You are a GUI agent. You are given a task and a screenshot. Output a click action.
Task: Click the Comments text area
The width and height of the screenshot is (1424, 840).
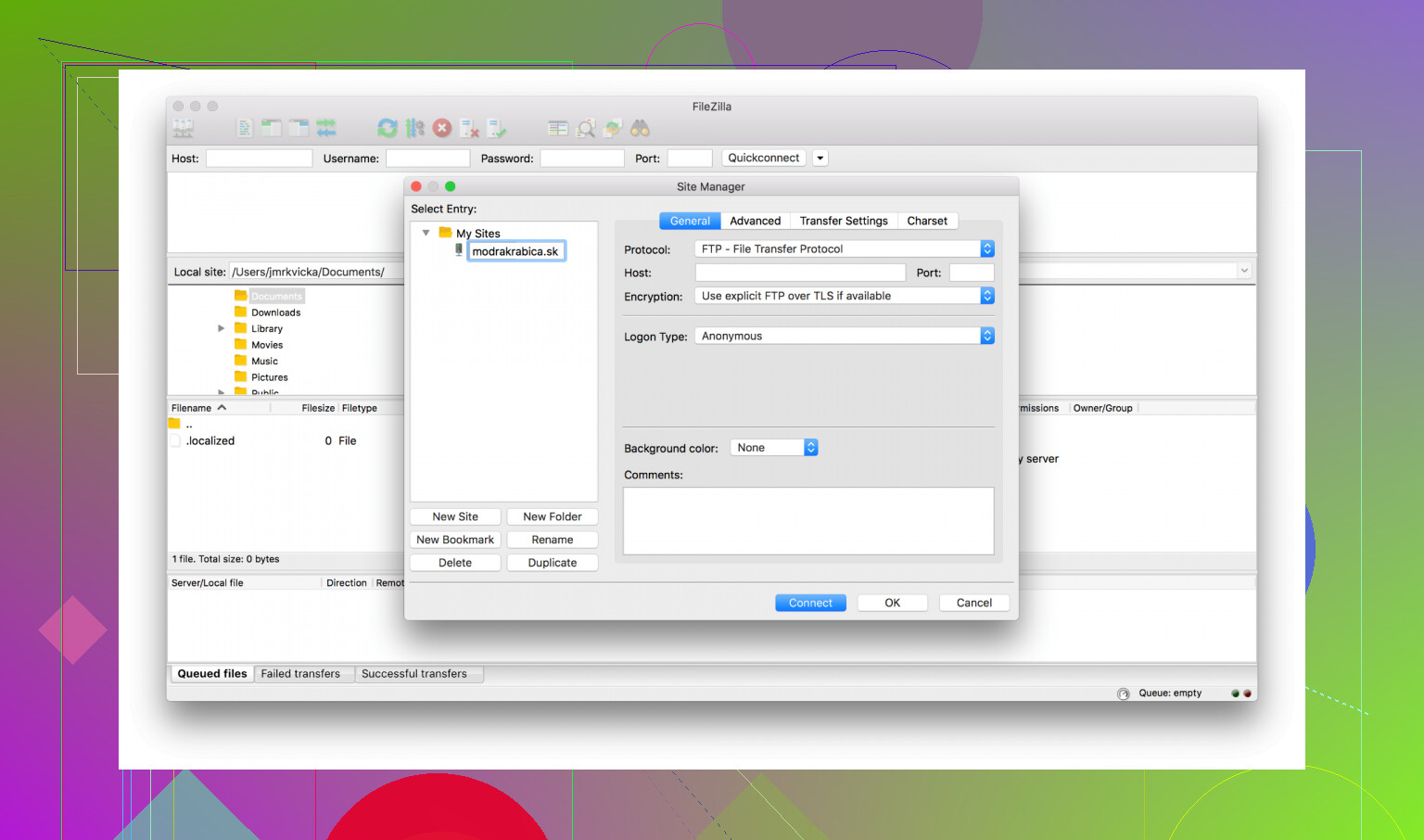pyautogui.click(x=808, y=521)
